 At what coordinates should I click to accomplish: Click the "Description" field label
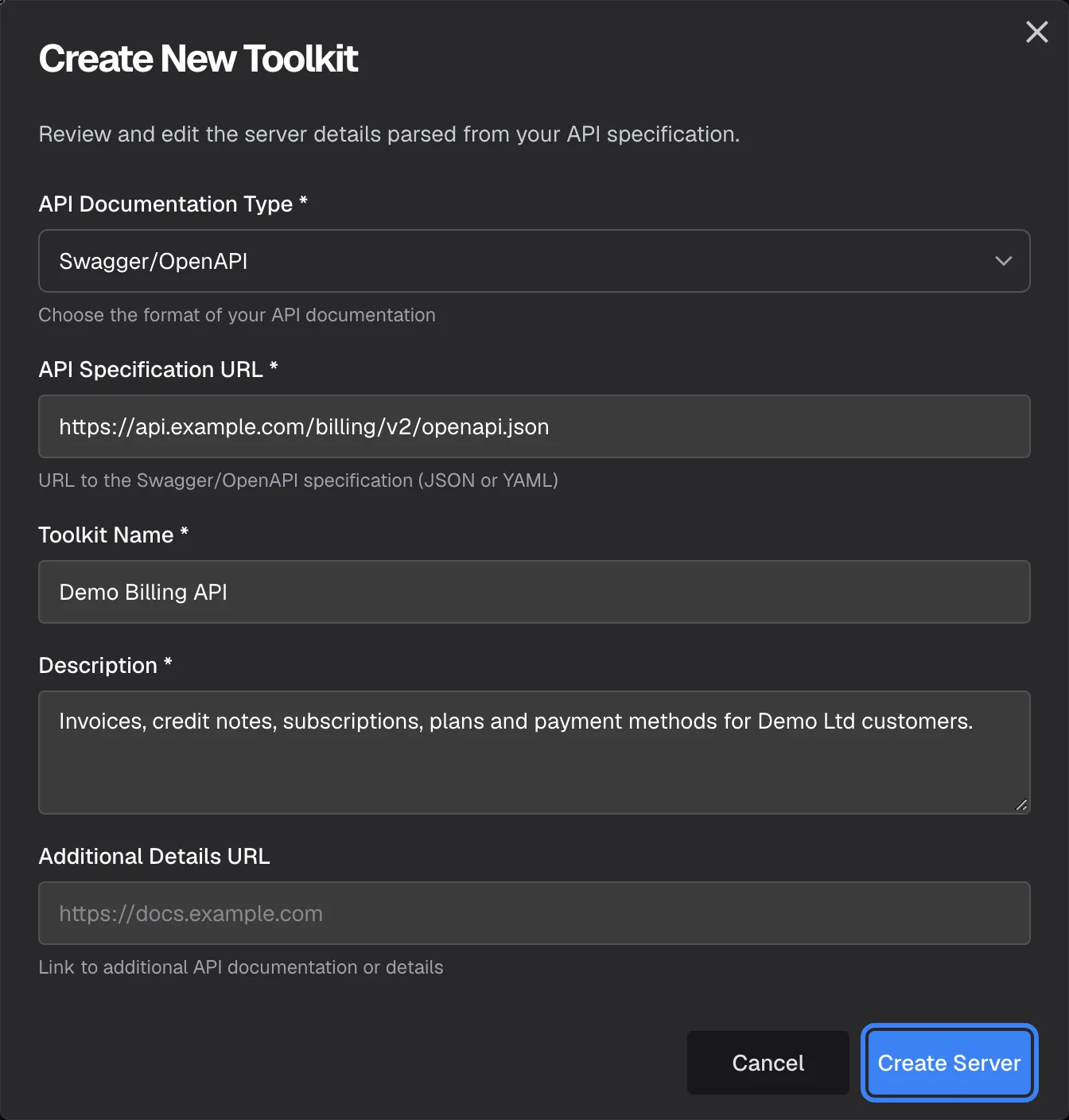click(106, 665)
